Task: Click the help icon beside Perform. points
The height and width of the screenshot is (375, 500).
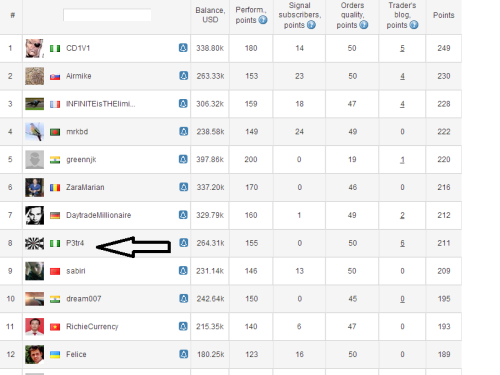Action: (x=263, y=20)
